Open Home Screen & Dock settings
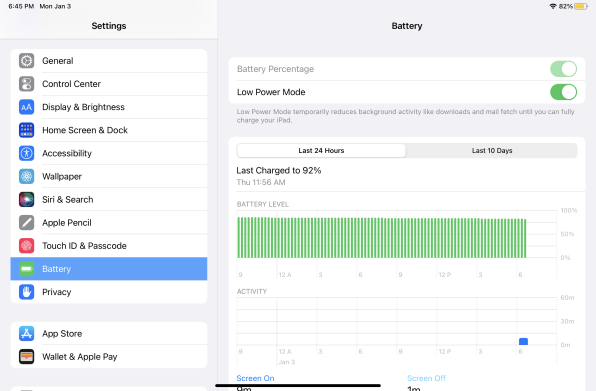596x391 pixels. tap(109, 130)
